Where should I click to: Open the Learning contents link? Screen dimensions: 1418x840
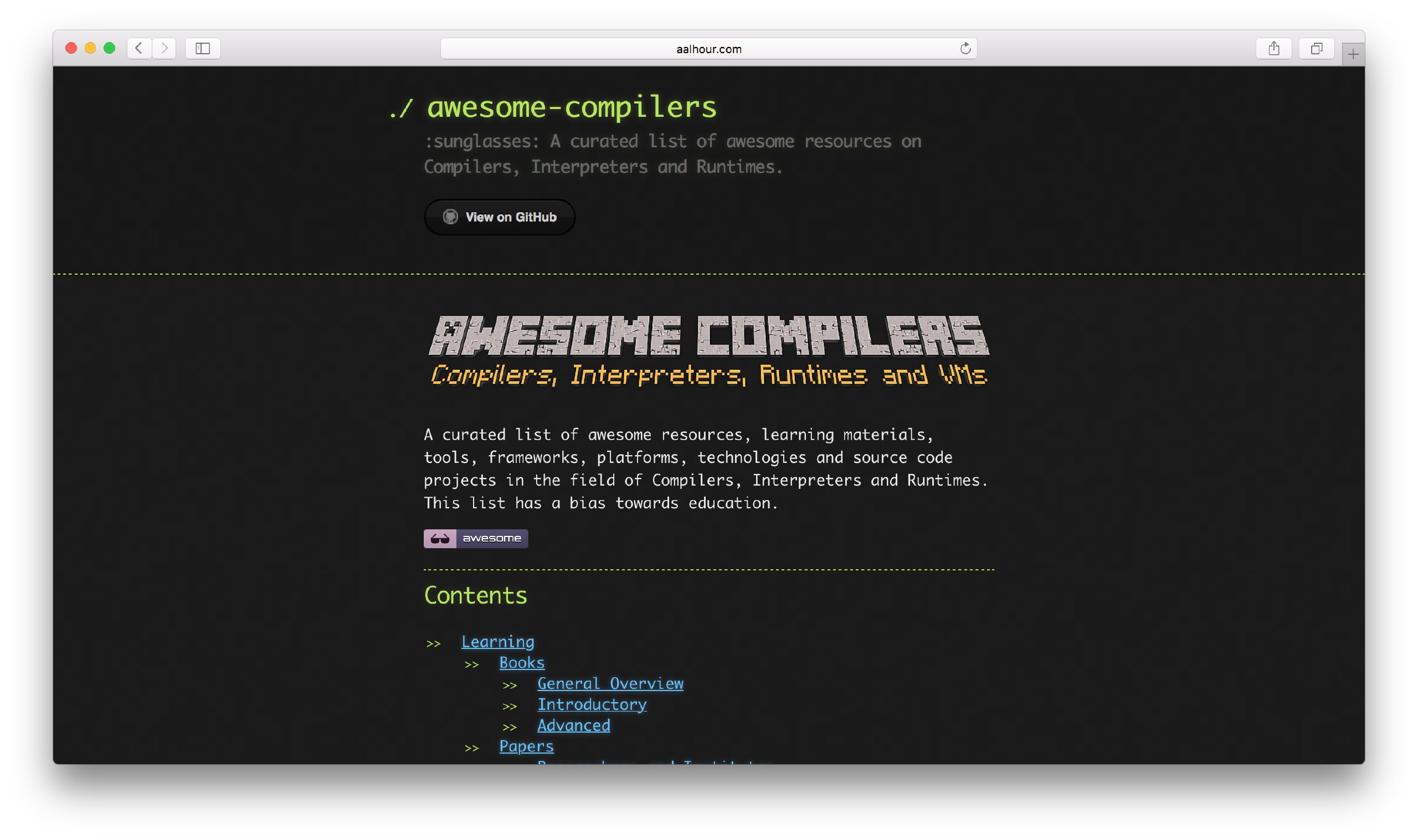497,641
